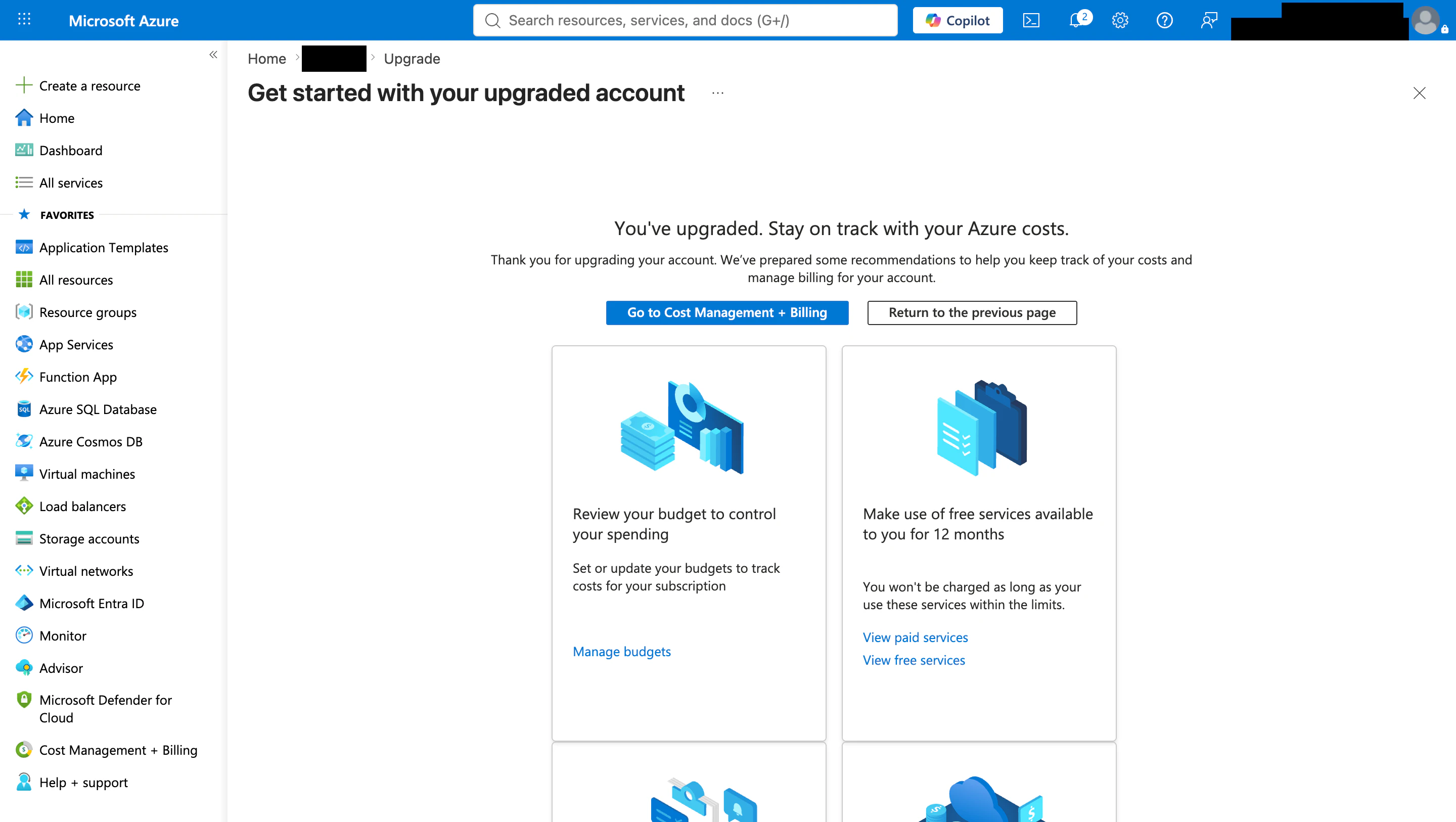The height and width of the screenshot is (822, 1456).
Task: Click the Home breadcrumb link
Action: pyautogui.click(x=267, y=58)
